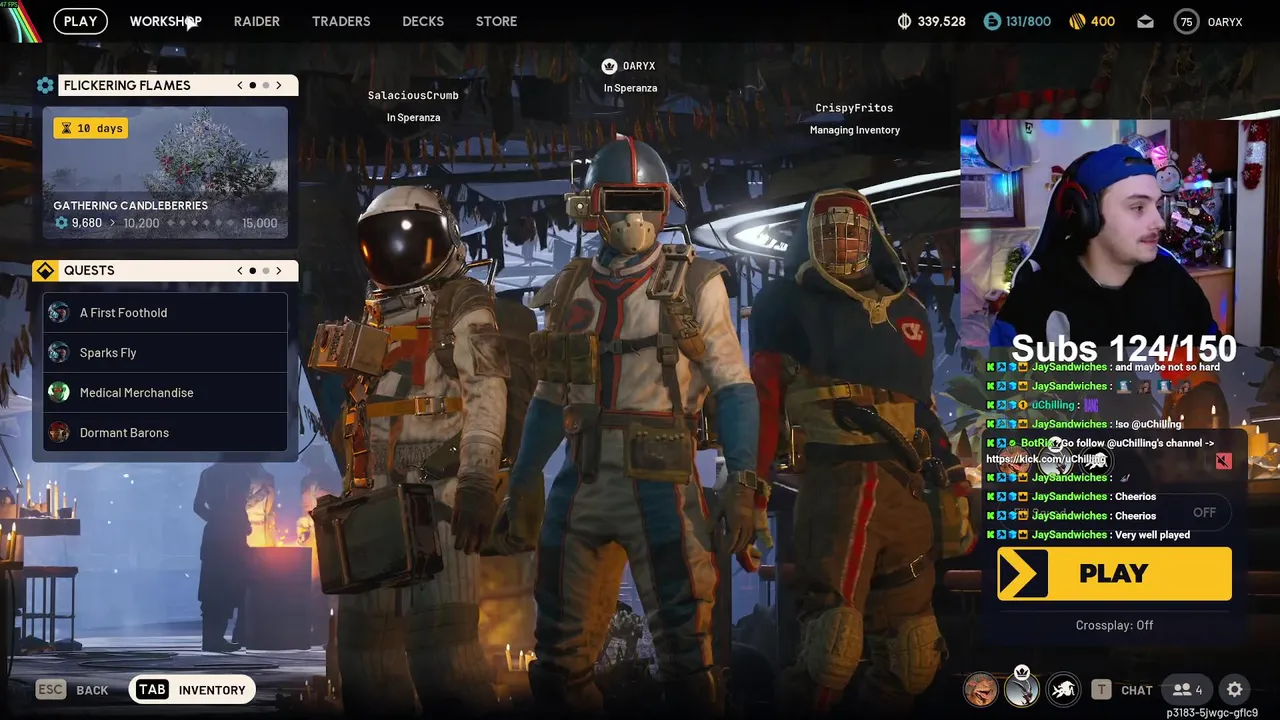Start matchmaking with the yellow PLAY button

(x=1114, y=573)
